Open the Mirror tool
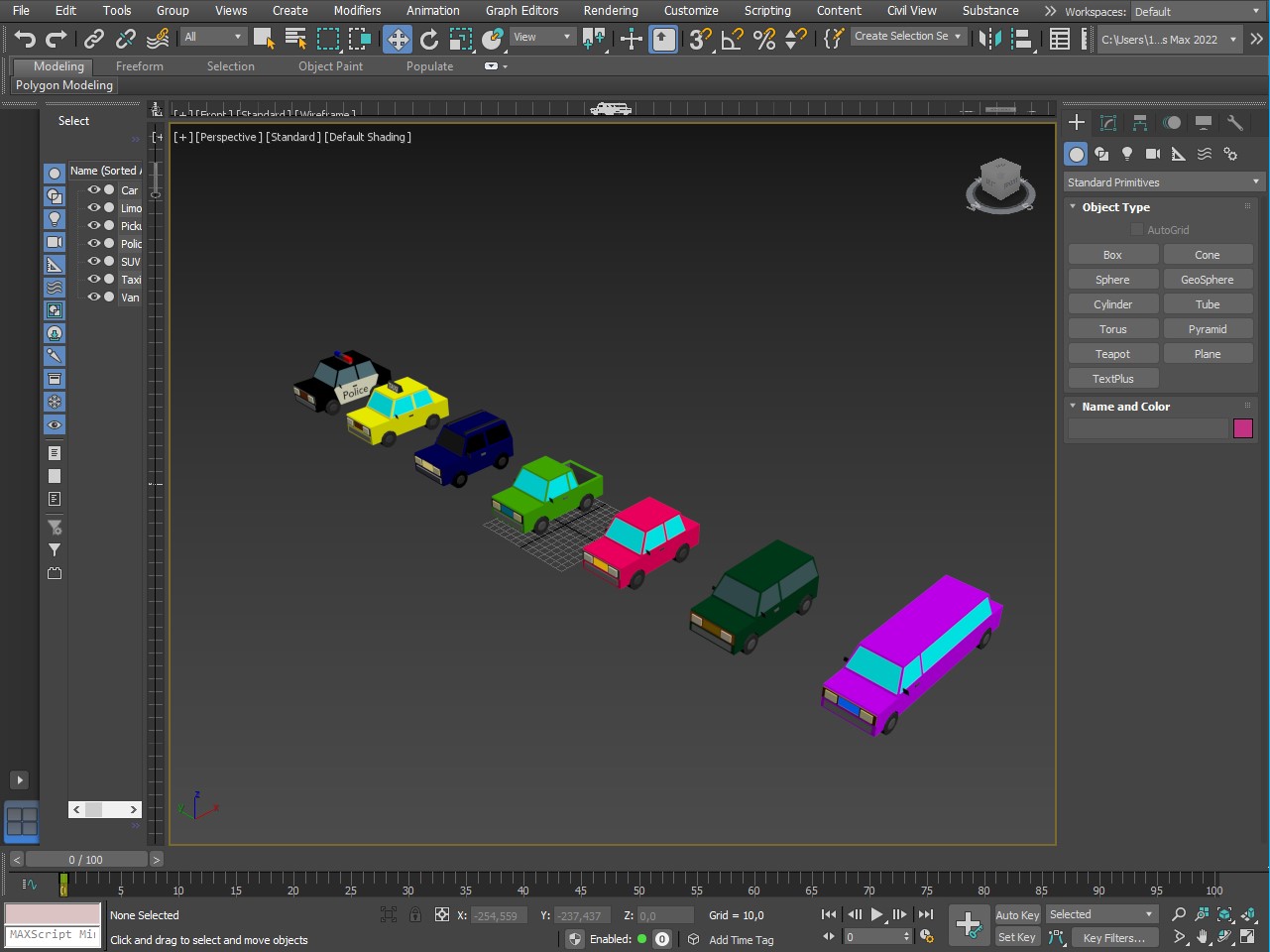Image resolution: width=1270 pixels, height=952 pixels. click(x=989, y=39)
